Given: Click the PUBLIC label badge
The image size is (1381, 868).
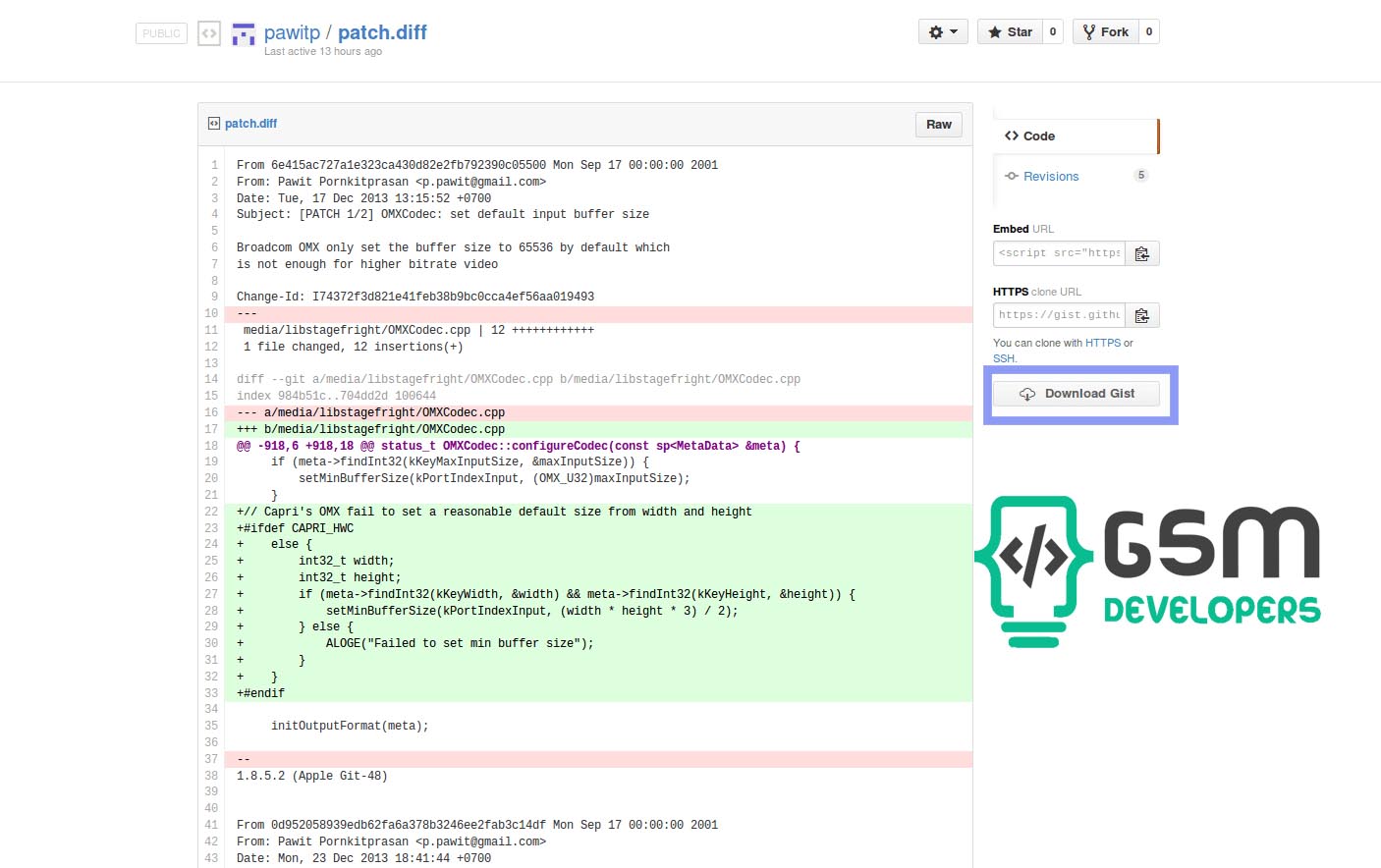Looking at the screenshot, I should click(x=161, y=33).
